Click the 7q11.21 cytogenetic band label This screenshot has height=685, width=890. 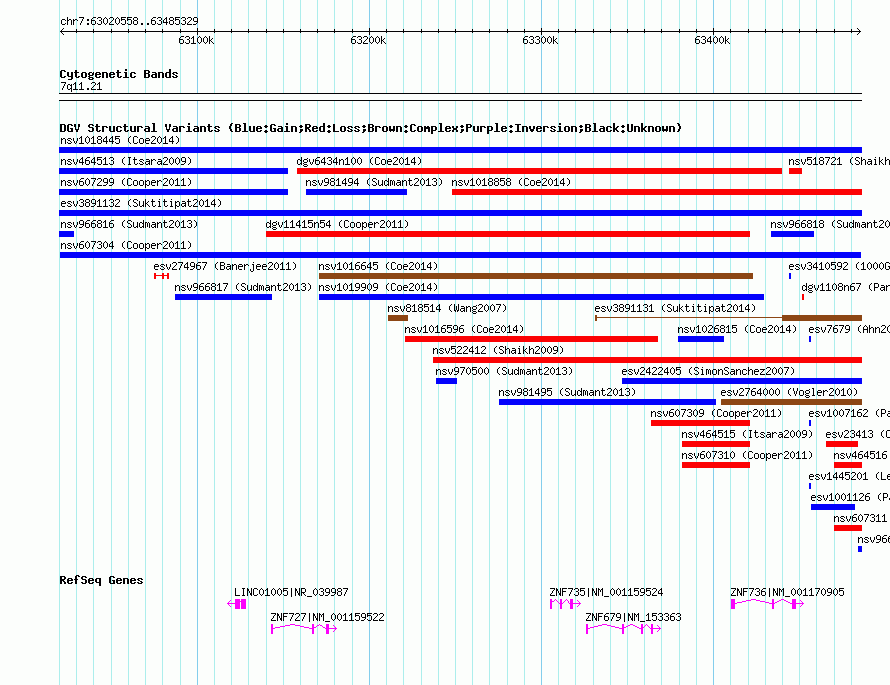[x=81, y=86]
